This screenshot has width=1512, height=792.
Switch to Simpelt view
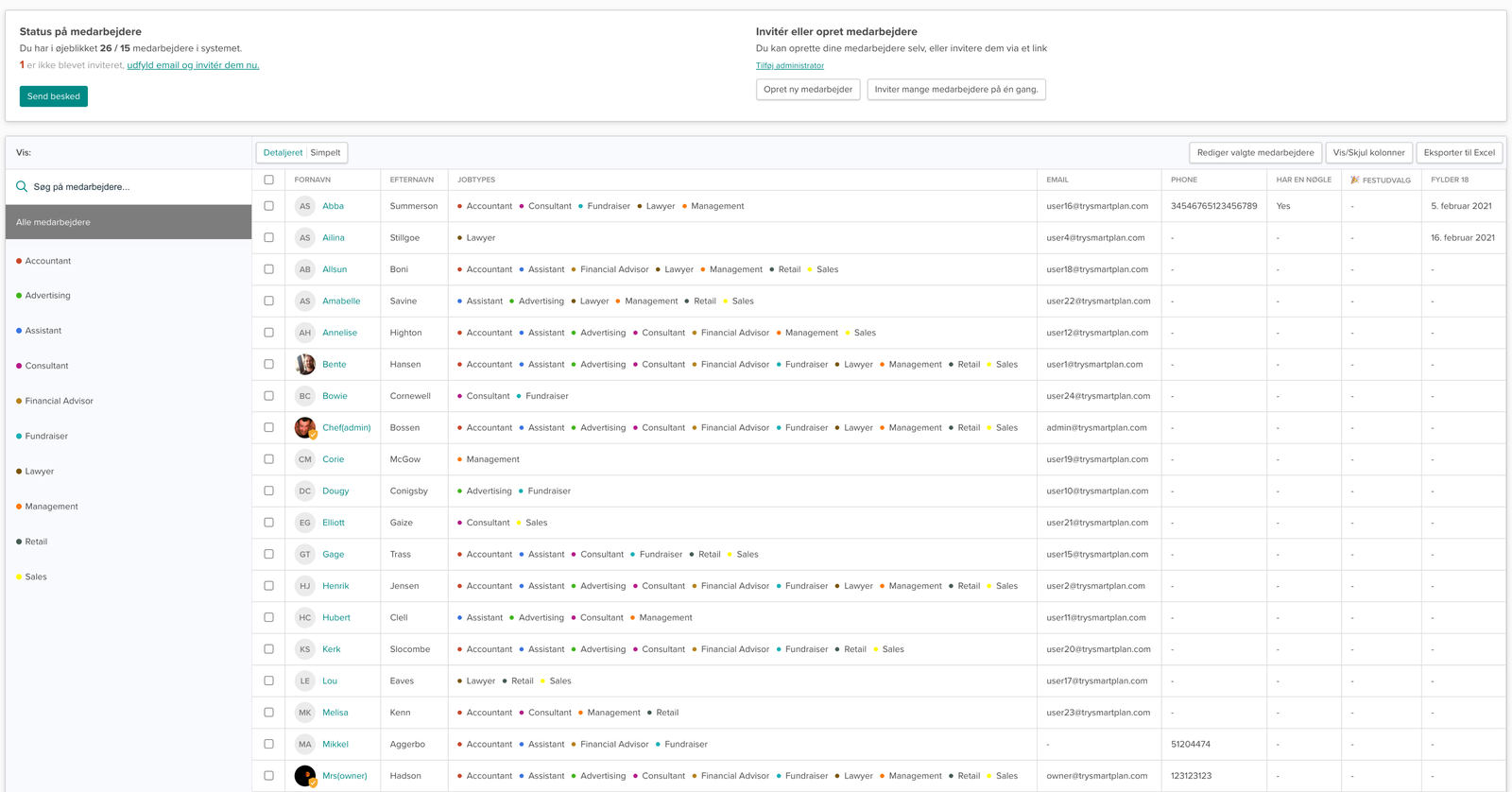[x=326, y=153]
